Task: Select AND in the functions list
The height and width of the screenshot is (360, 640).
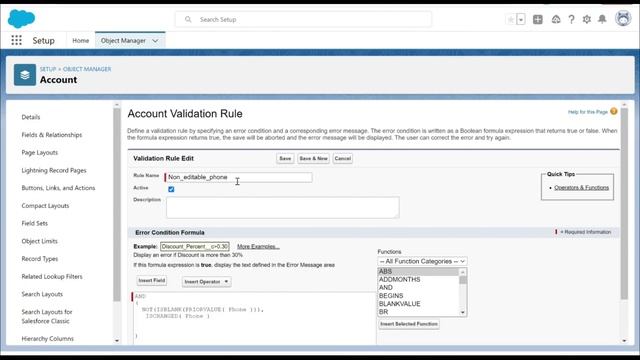Action: 418,288
